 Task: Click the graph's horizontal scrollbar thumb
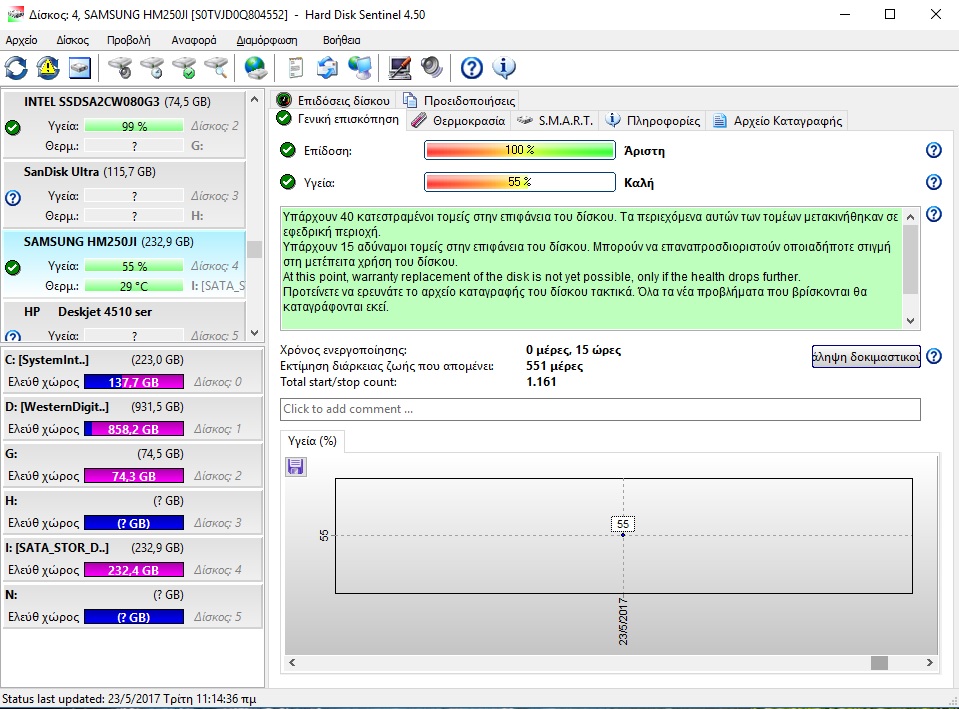(x=879, y=663)
